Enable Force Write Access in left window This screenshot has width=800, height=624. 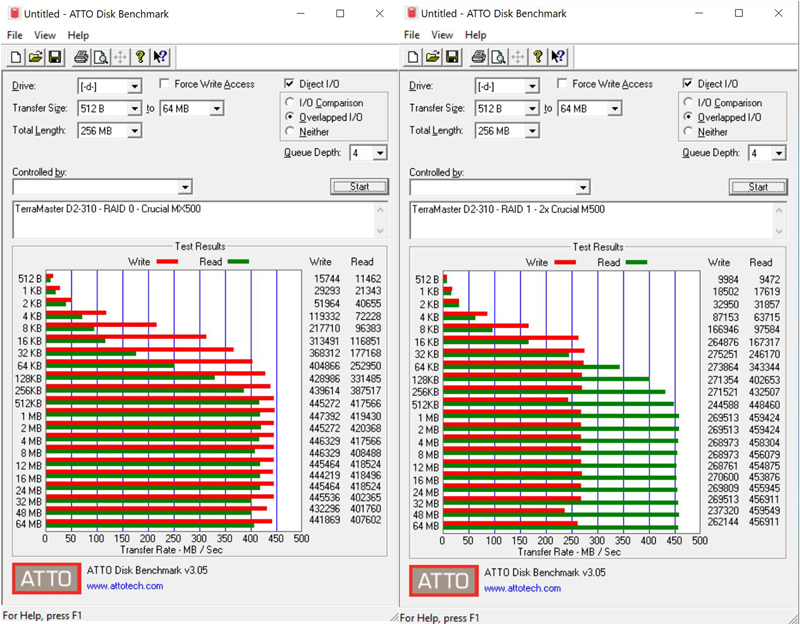click(164, 84)
